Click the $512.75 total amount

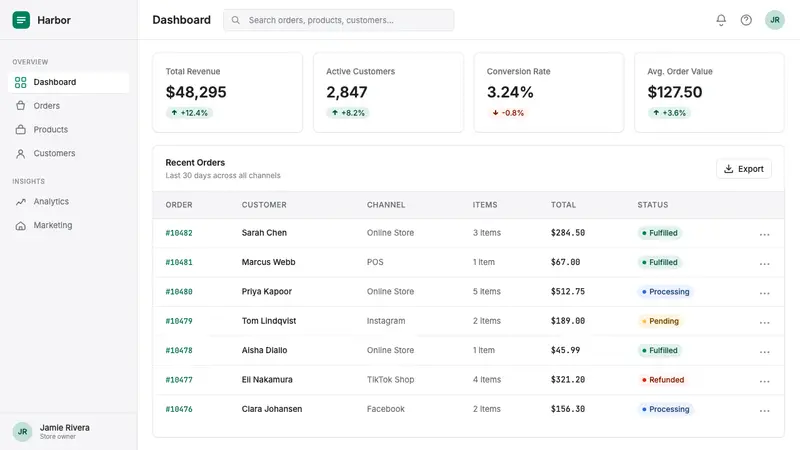tap(568, 291)
